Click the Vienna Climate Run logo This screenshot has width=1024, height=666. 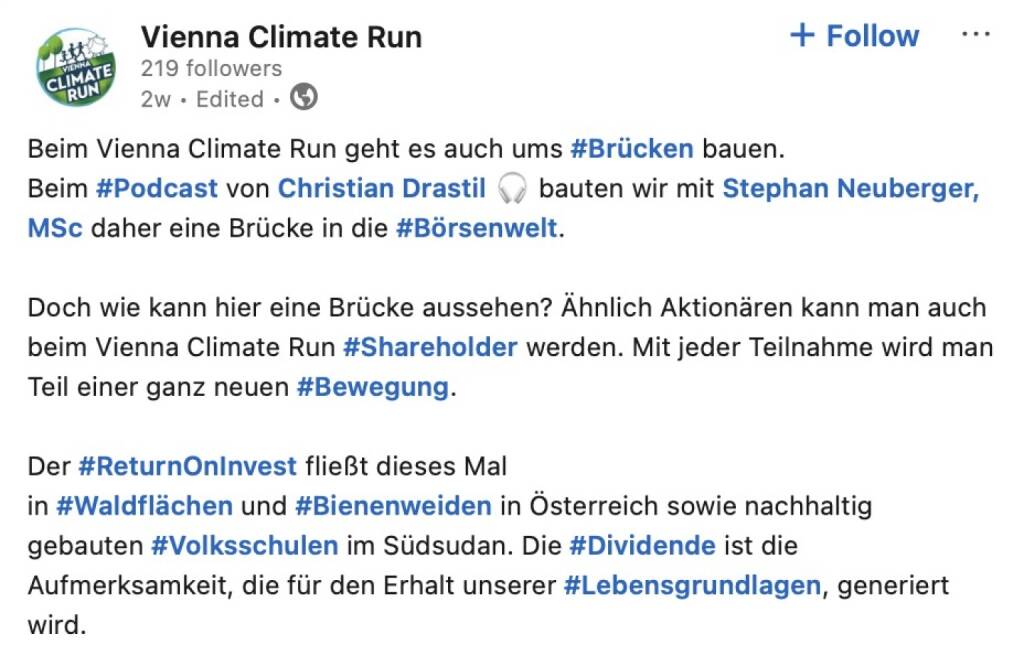click(x=76, y=66)
